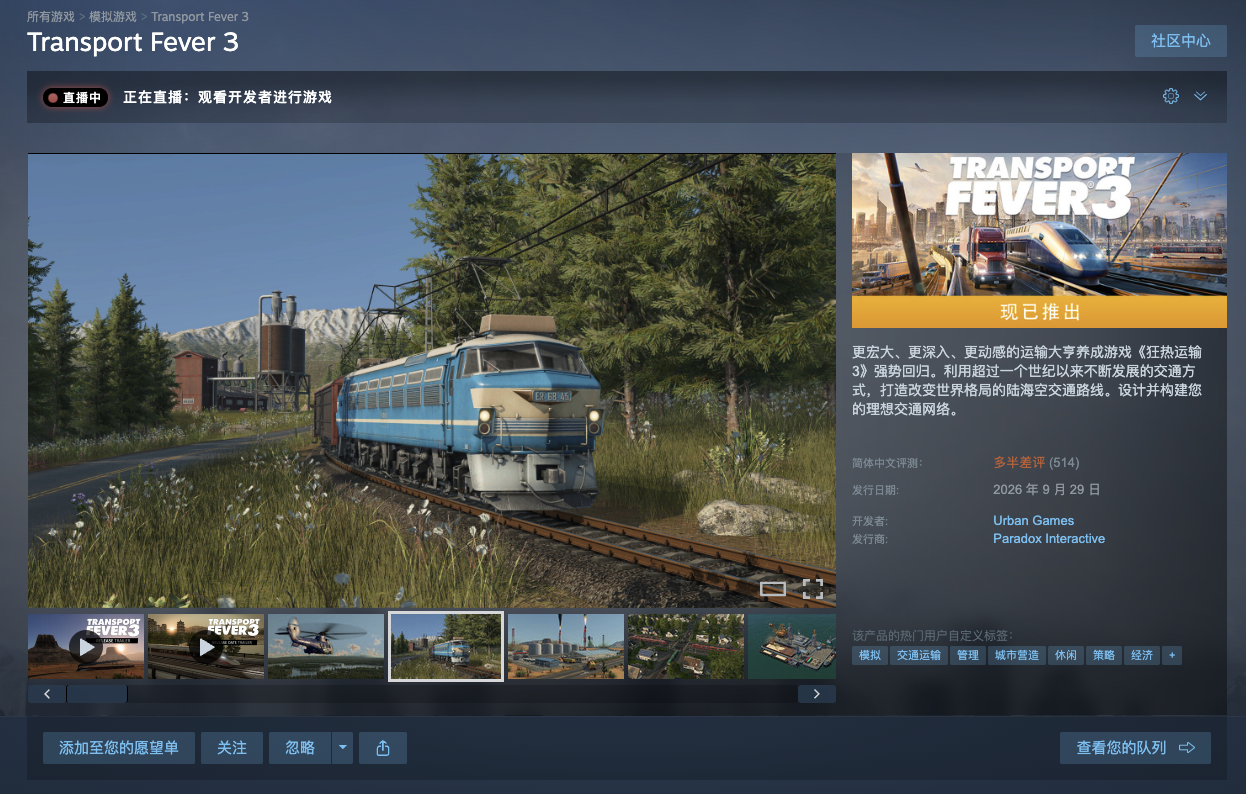Viewport: 1246px width, 794px height.
Task: Click the plus button to add tags
Action: (x=1172, y=655)
